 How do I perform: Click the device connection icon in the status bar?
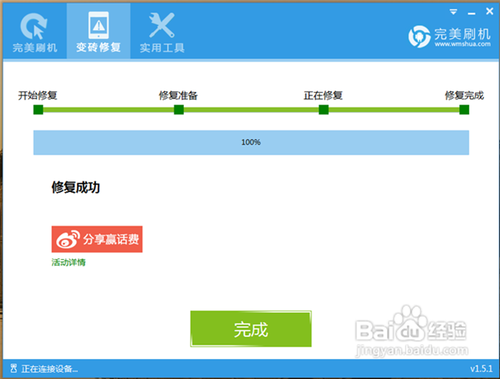click(13, 368)
